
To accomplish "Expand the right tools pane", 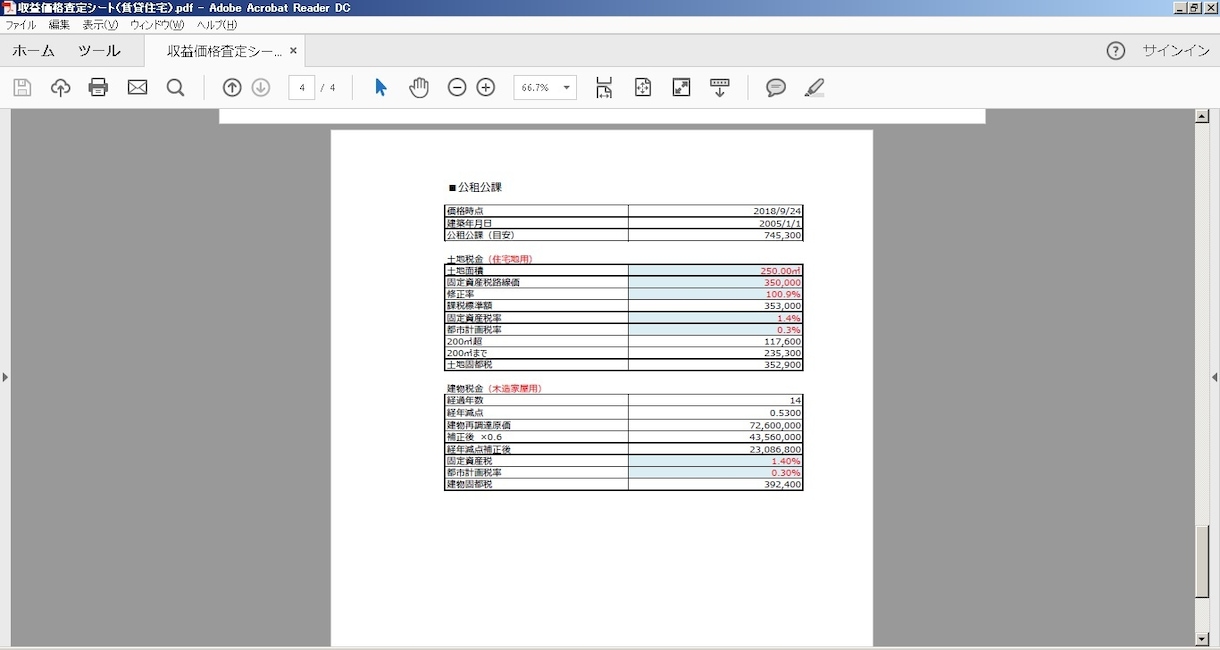I will click(x=1214, y=377).
